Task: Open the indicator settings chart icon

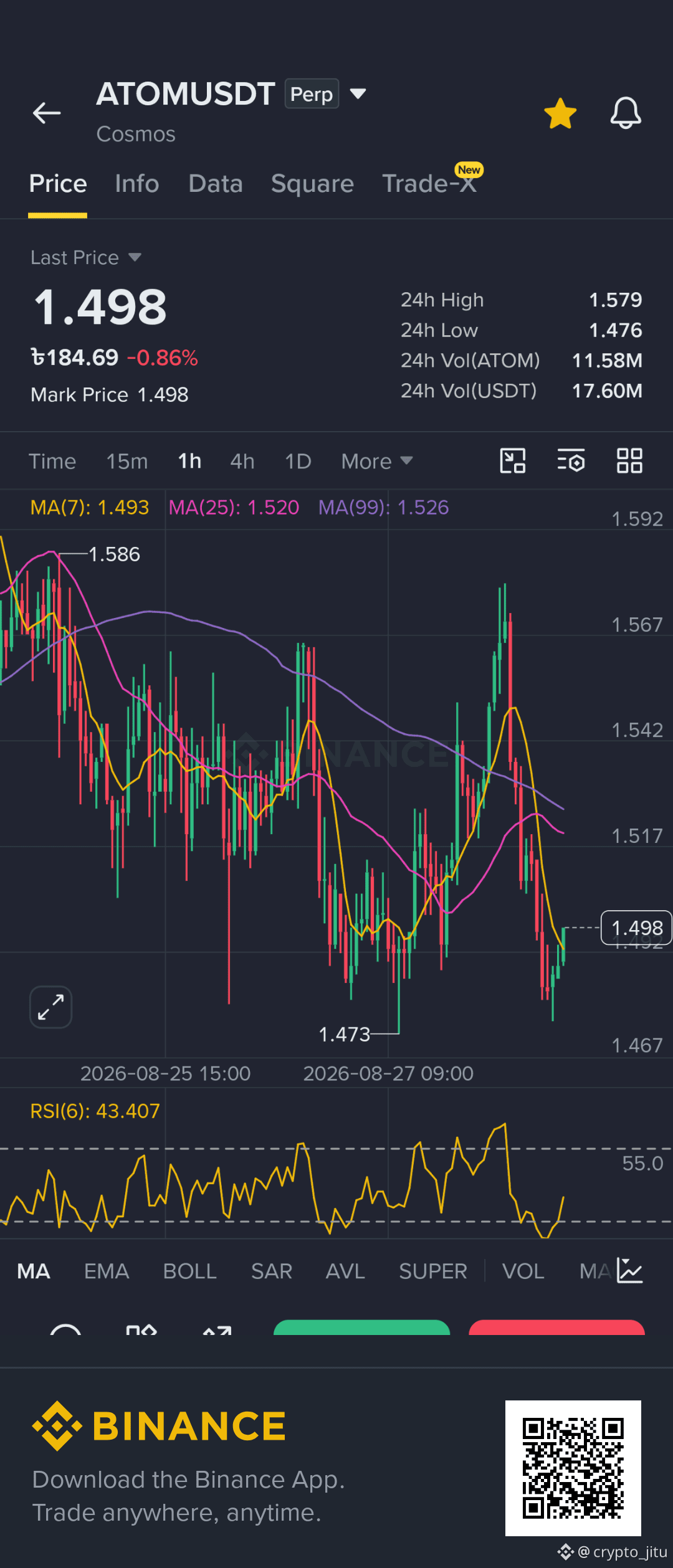Action: pyautogui.click(x=629, y=1270)
